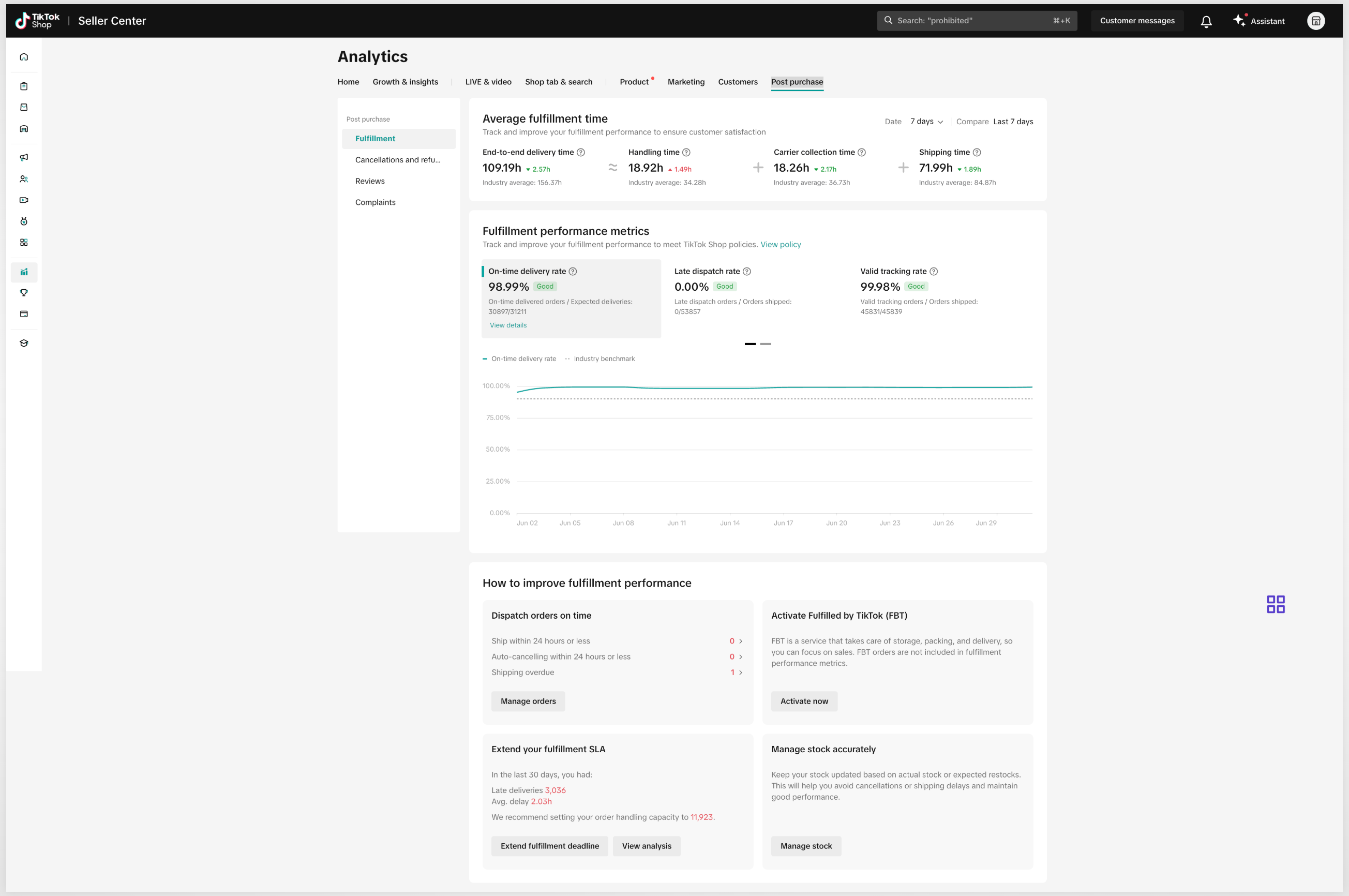Click the second metrics carousel page indicator
This screenshot has height=896, width=1349.
pyautogui.click(x=766, y=344)
